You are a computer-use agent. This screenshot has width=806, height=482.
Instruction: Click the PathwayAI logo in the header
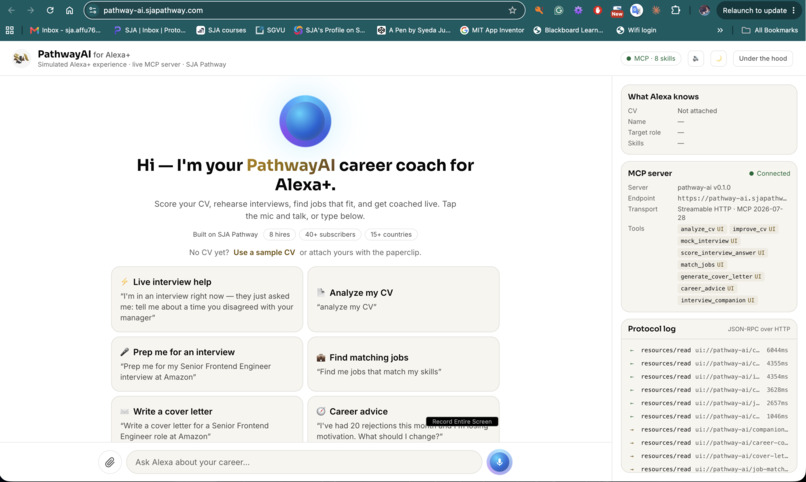(x=21, y=59)
